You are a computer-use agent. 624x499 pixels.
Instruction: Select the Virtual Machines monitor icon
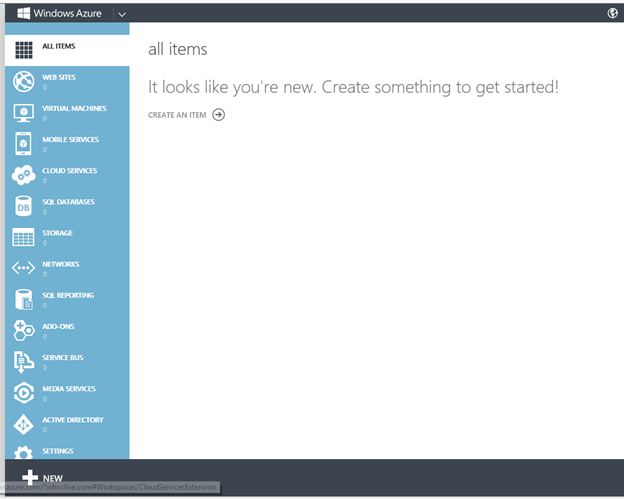pyautogui.click(x=23, y=113)
